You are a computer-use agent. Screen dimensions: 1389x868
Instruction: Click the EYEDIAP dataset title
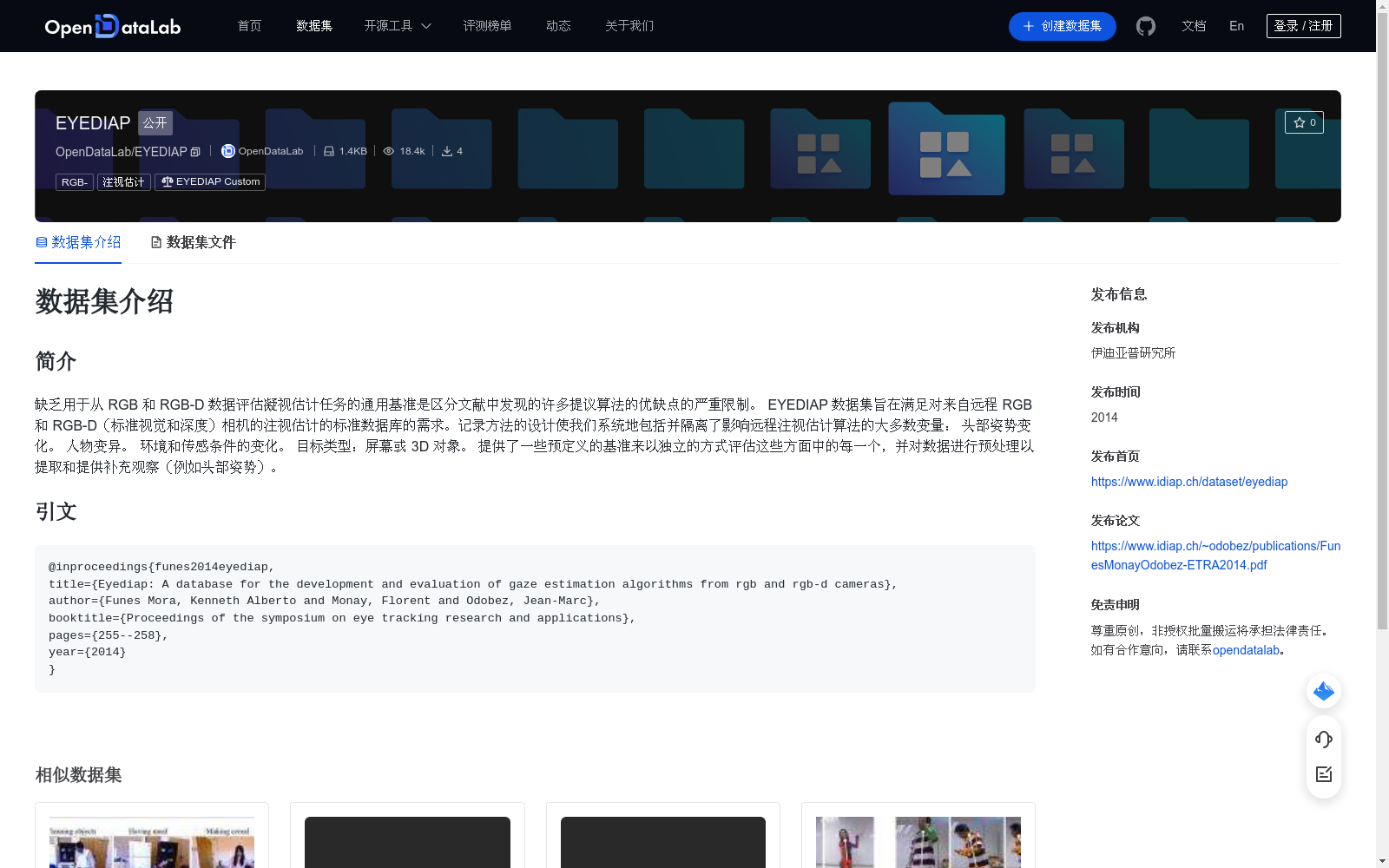point(93,123)
